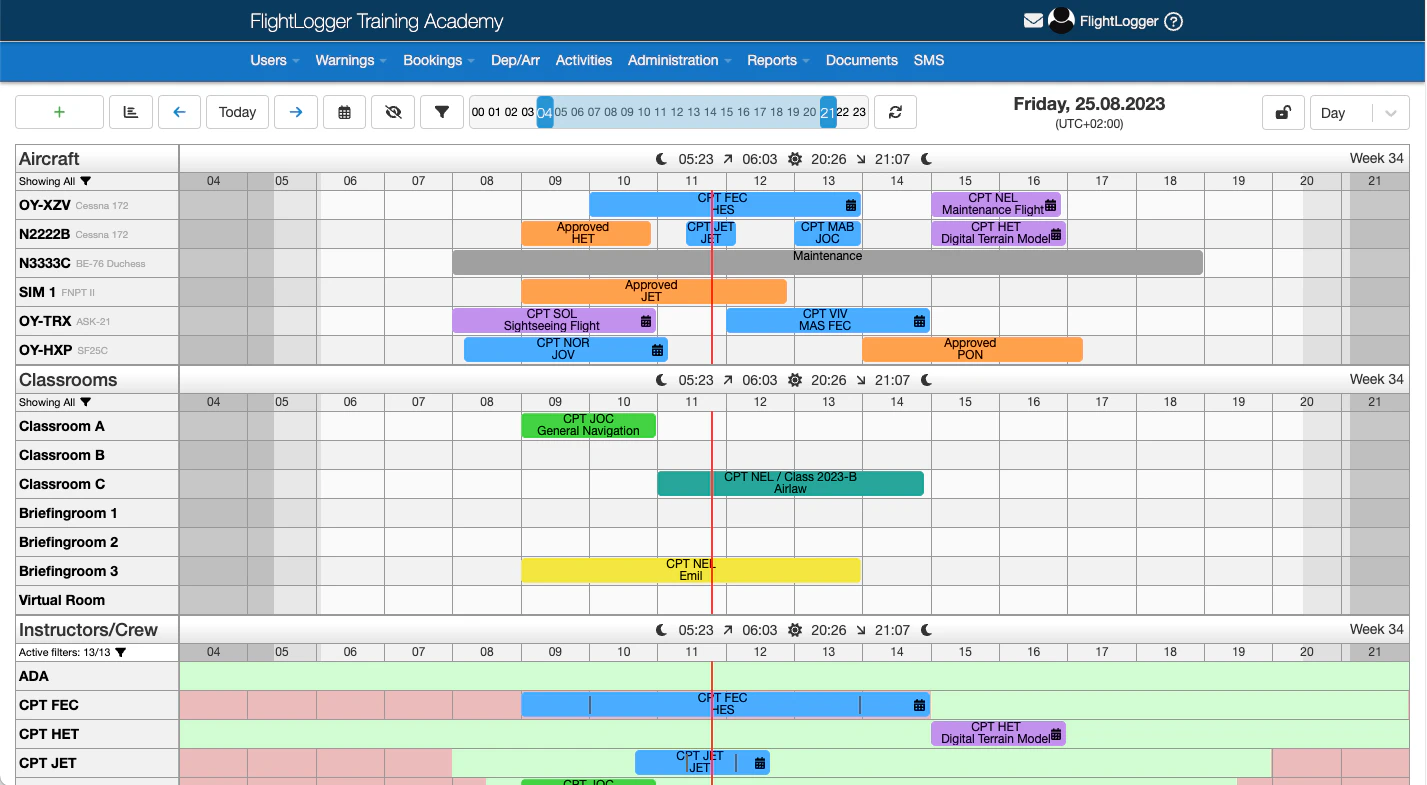Viewport: 1427px width, 785px height.
Task: Open the Bookings dropdown menu
Action: [x=437, y=60]
